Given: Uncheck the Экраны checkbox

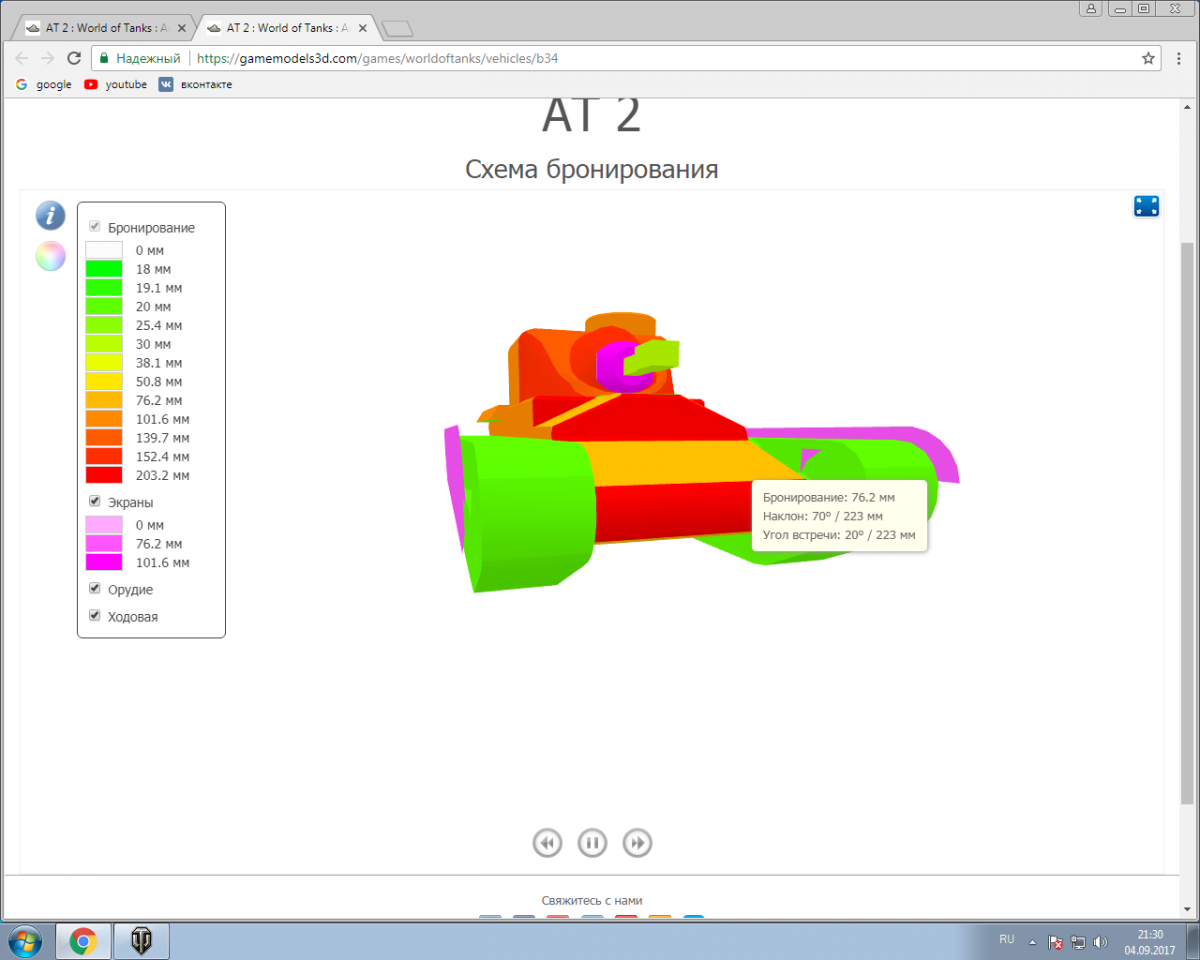Looking at the screenshot, I should (95, 501).
